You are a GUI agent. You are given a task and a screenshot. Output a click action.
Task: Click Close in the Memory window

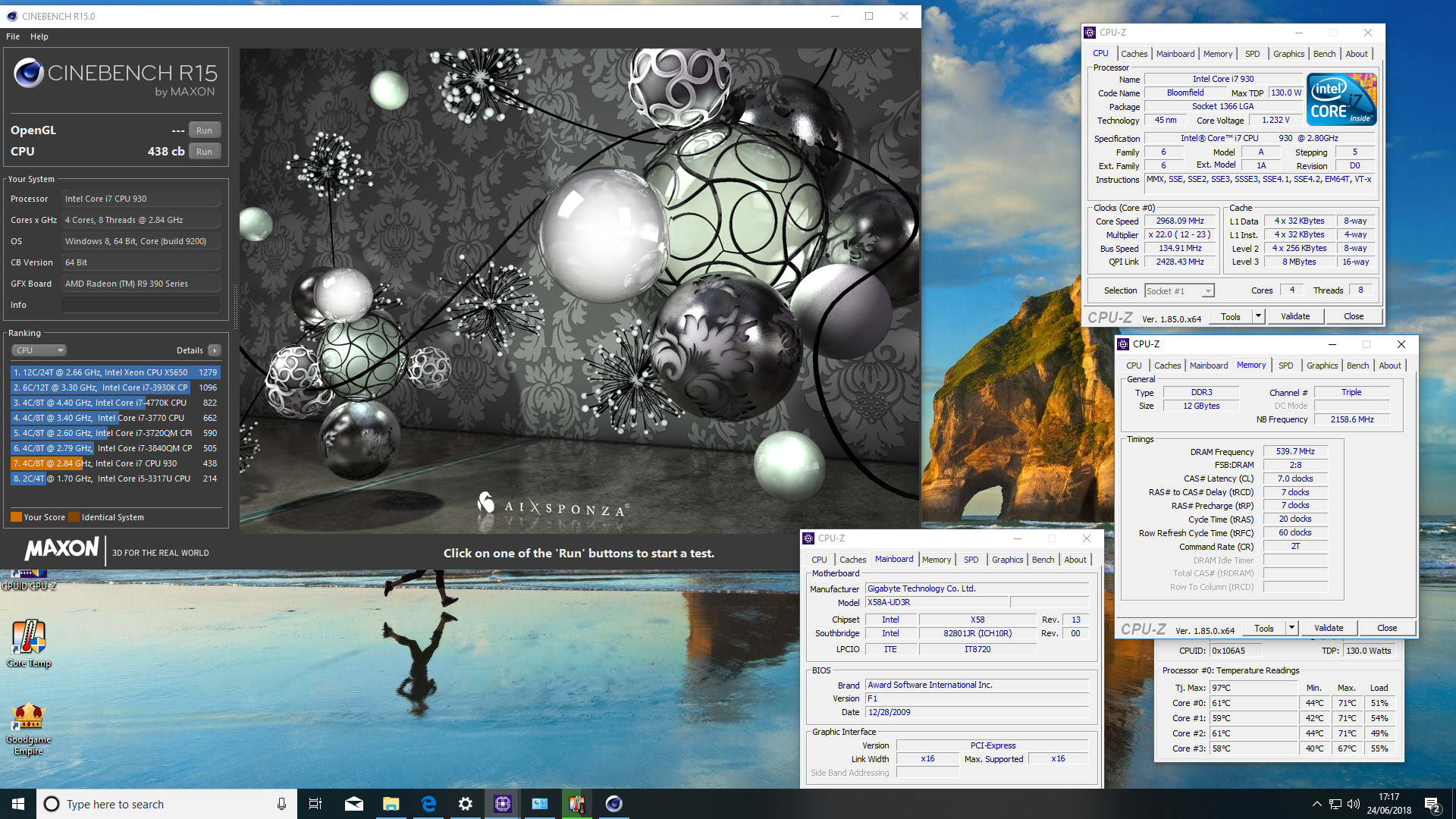click(1387, 628)
